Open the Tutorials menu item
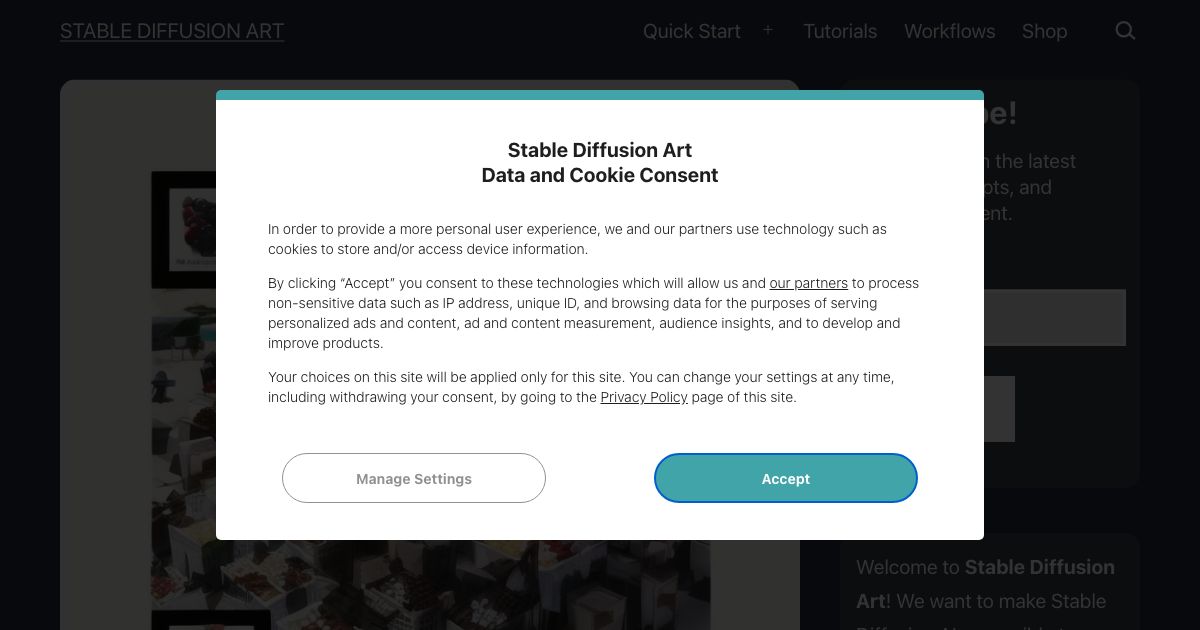Image resolution: width=1200 pixels, height=630 pixels. point(839,31)
